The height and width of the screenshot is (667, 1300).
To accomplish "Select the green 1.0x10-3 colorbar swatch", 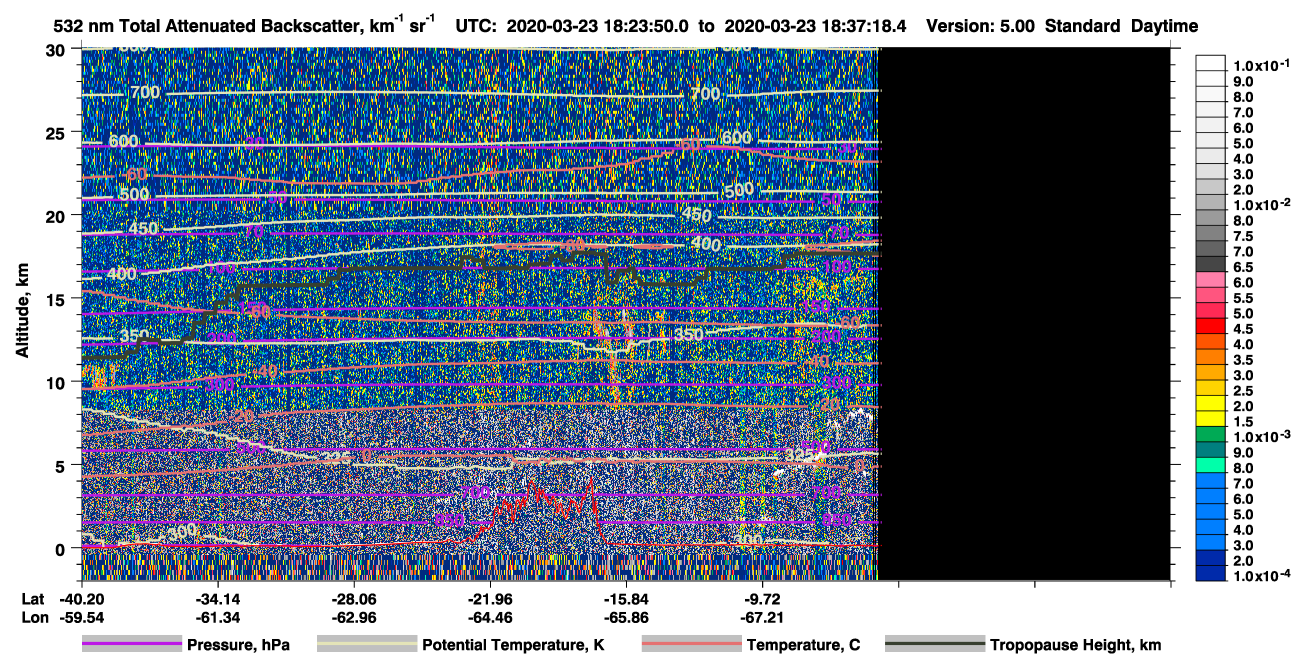I will pyautogui.click(x=1212, y=436).
